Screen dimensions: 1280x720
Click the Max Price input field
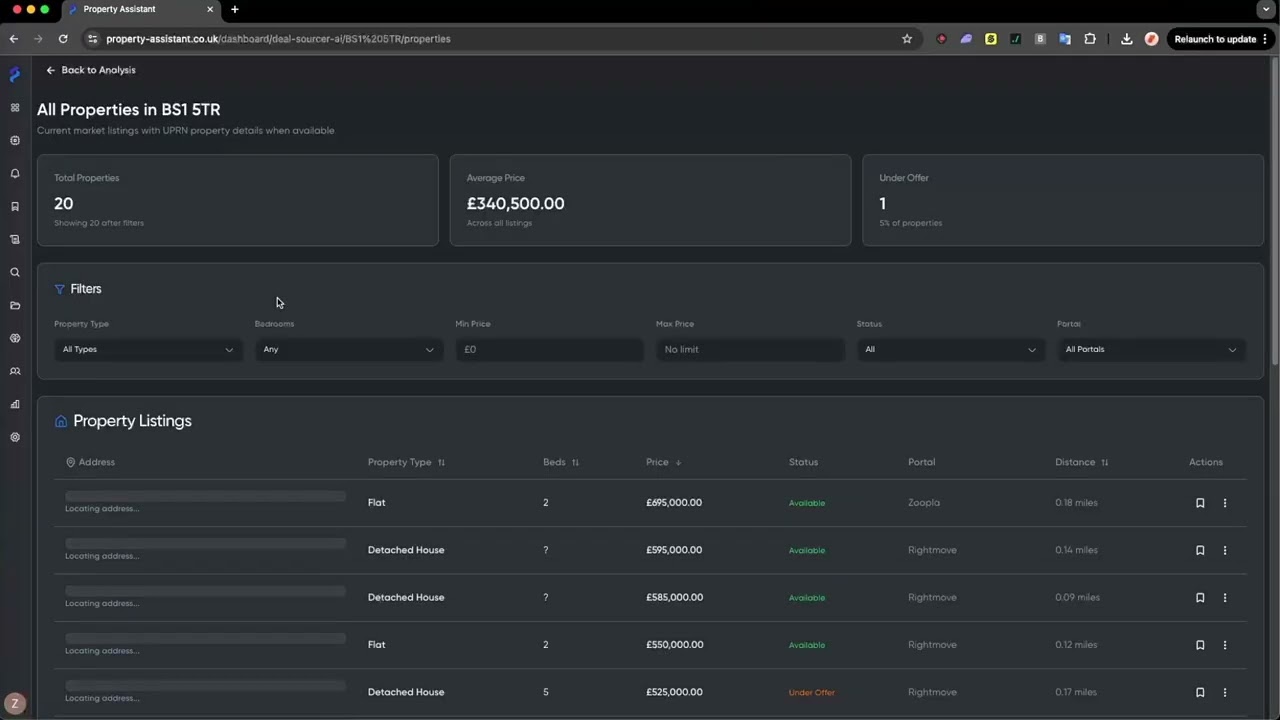(750, 349)
